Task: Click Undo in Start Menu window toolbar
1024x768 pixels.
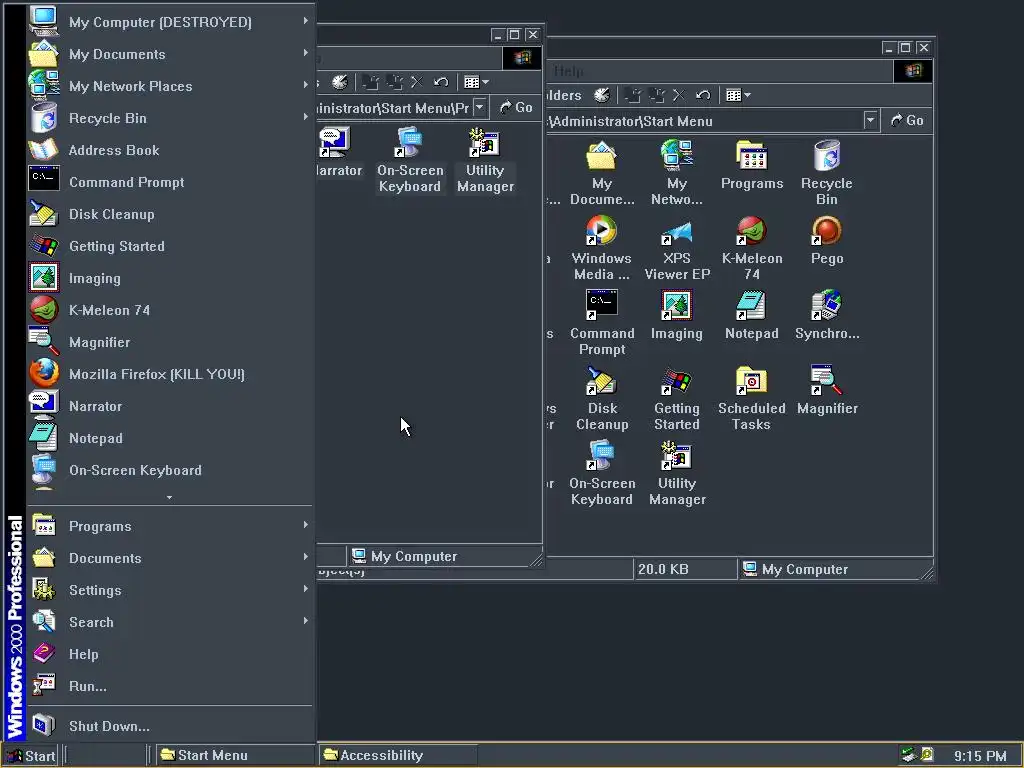Action: click(x=703, y=95)
